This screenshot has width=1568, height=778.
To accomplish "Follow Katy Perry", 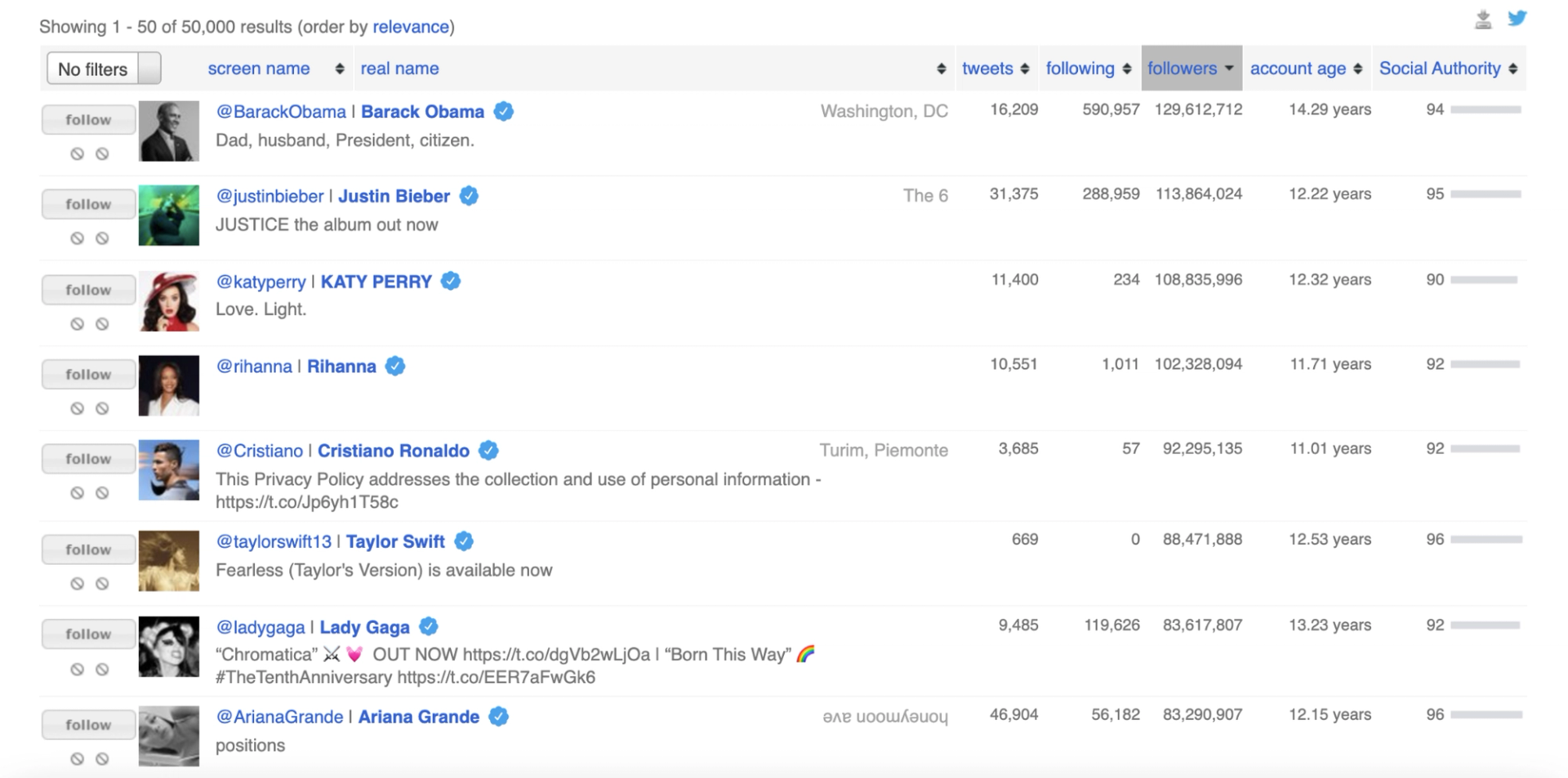I will pos(88,291).
